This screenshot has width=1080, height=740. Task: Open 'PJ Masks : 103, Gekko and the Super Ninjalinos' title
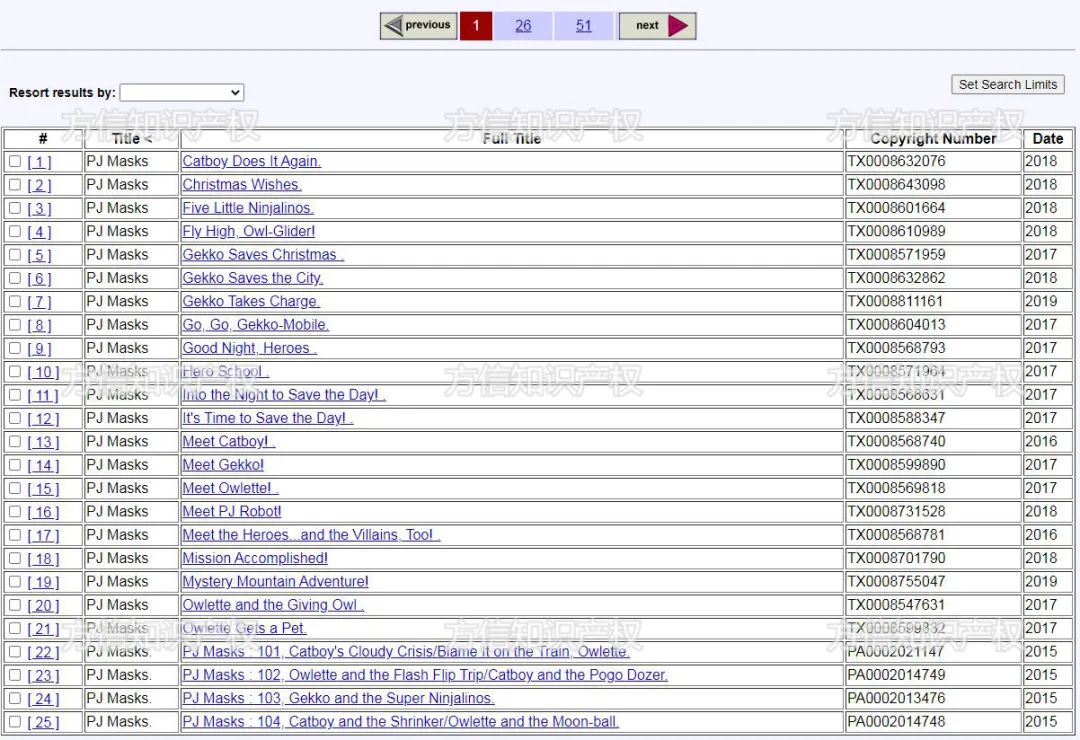338,699
